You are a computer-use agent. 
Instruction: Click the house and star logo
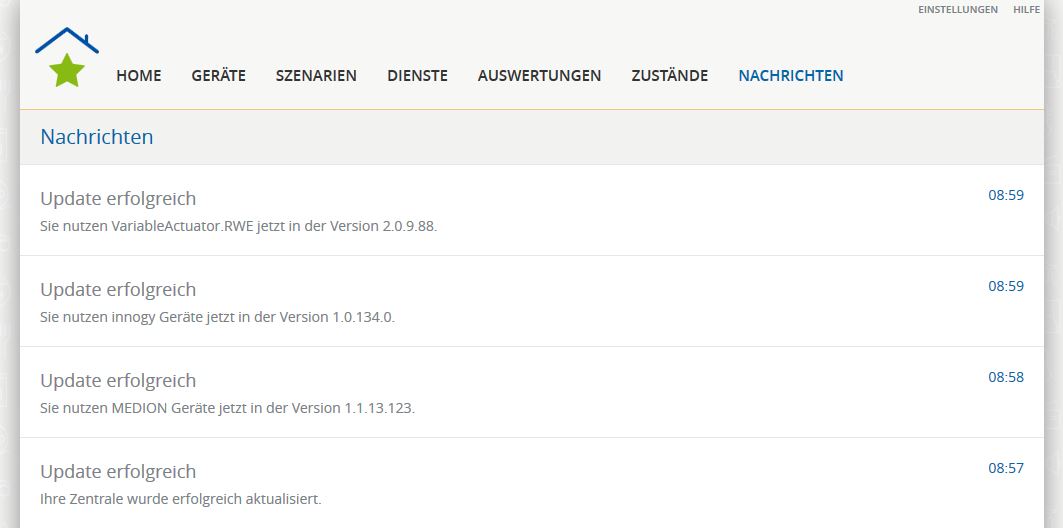(67, 58)
